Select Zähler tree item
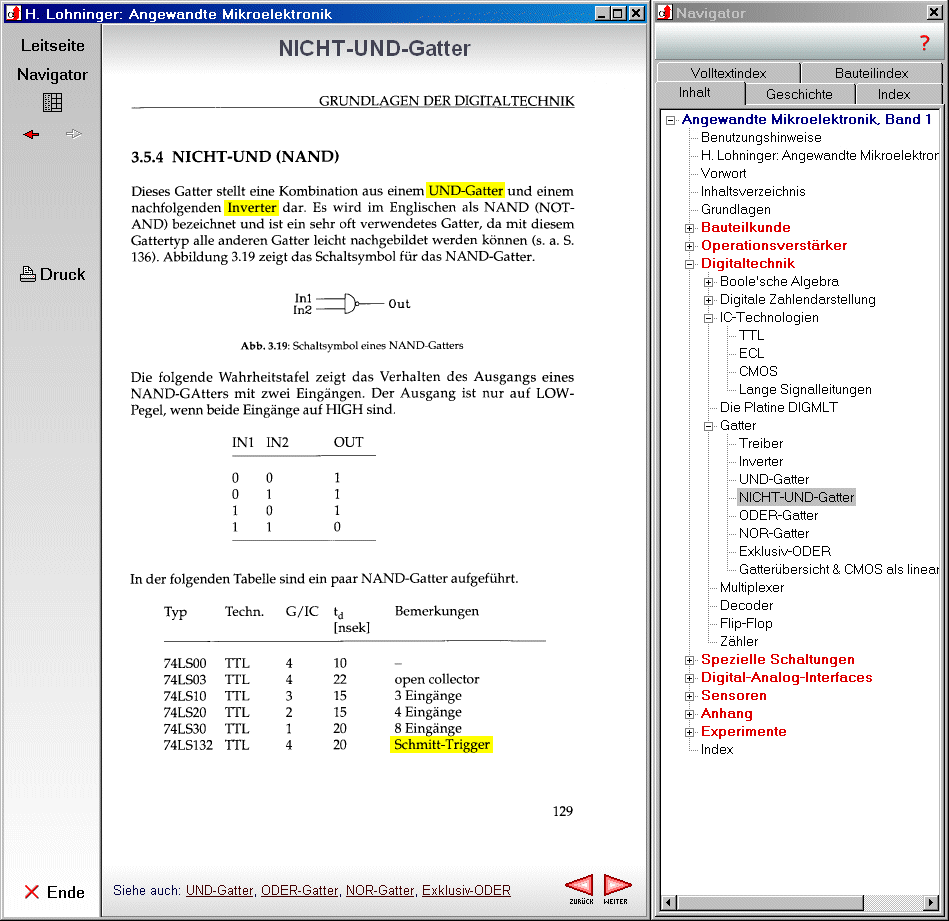 [x=738, y=641]
